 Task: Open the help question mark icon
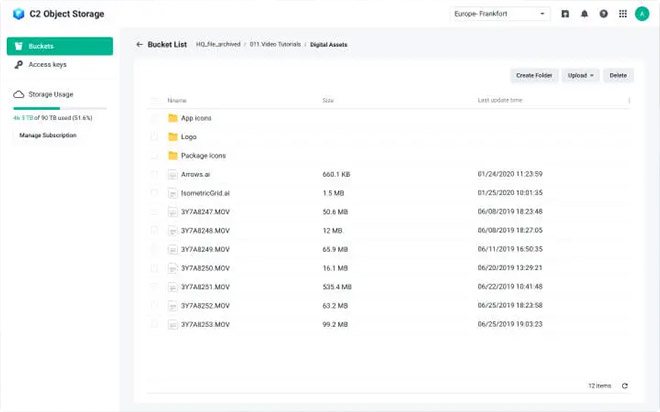click(x=603, y=14)
